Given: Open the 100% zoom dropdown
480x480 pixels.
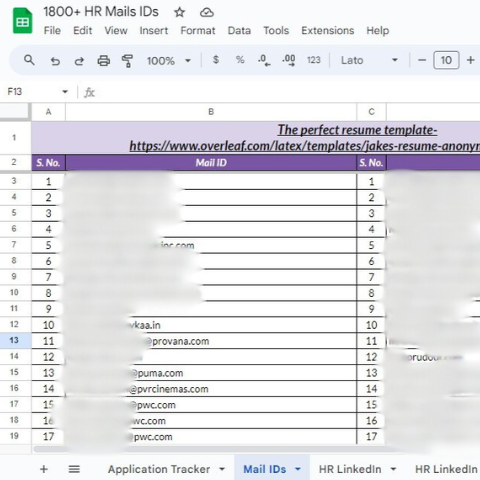Looking at the screenshot, I should (169, 61).
